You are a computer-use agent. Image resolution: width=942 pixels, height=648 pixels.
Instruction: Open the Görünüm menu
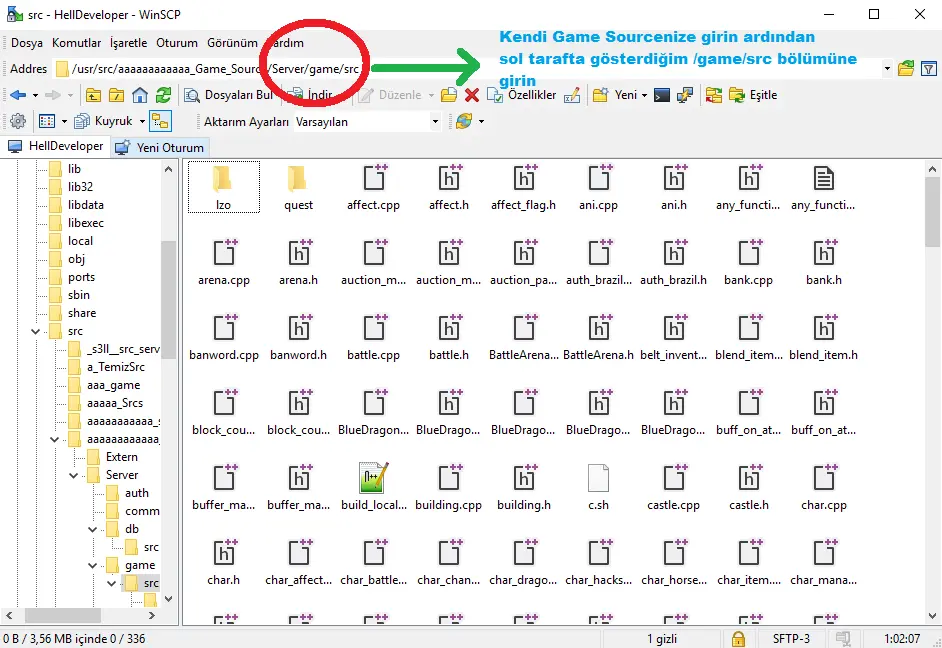click(x=232, y=43)
